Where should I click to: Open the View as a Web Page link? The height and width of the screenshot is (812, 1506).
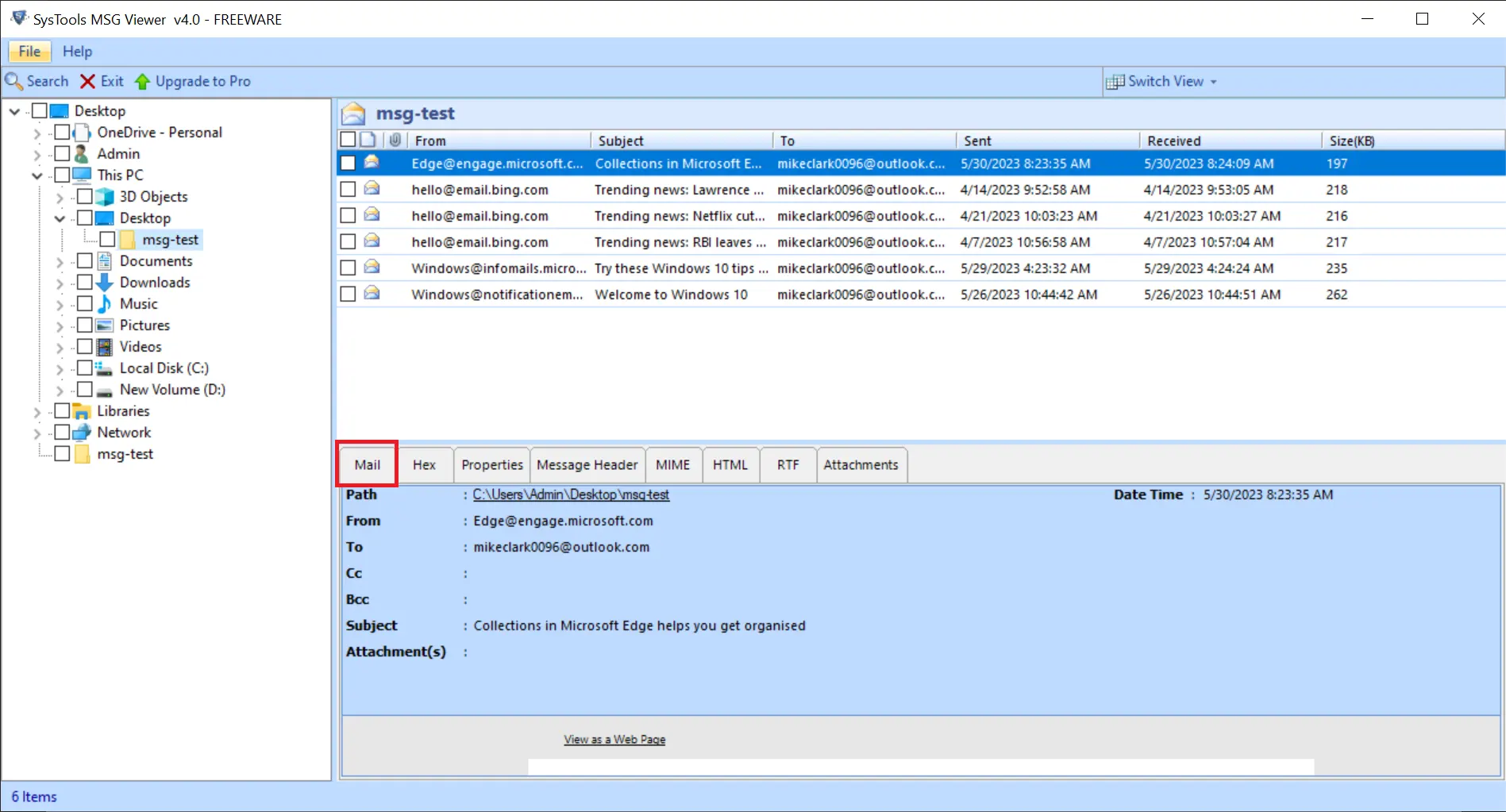(x=614, y=740)
